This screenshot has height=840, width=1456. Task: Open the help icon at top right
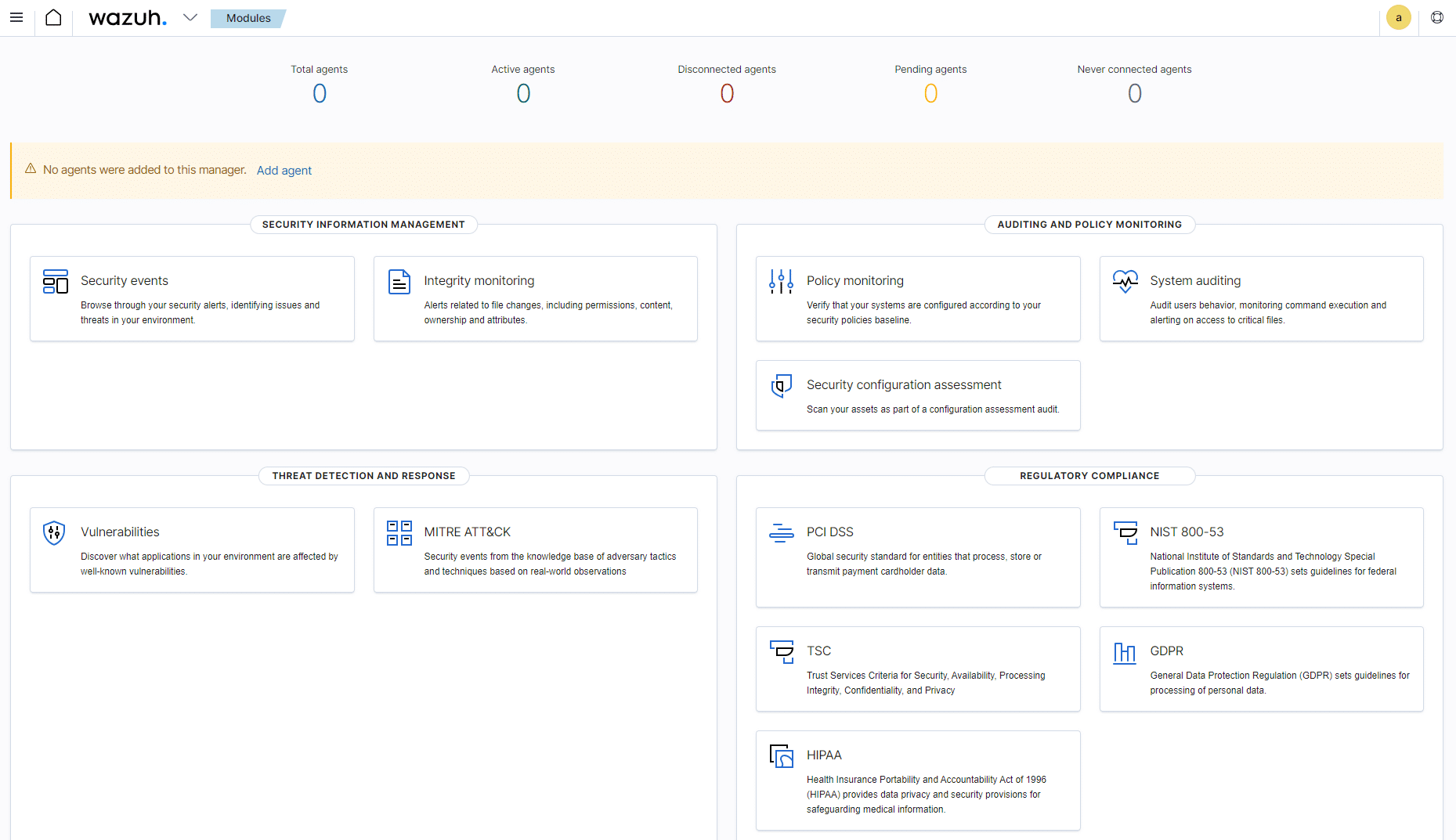pos(1437,17)
